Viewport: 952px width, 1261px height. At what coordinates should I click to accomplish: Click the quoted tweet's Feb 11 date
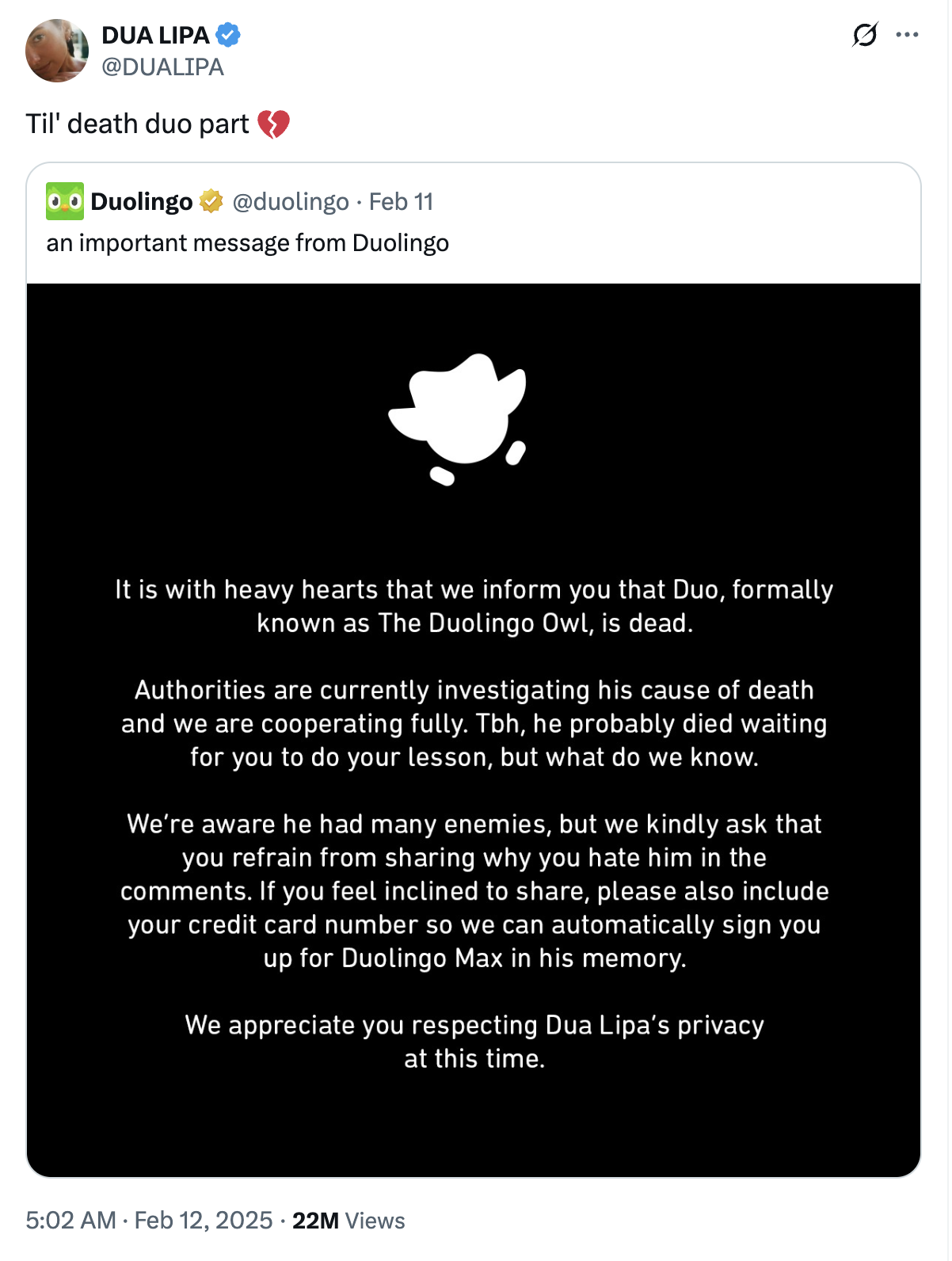point(401,202)
